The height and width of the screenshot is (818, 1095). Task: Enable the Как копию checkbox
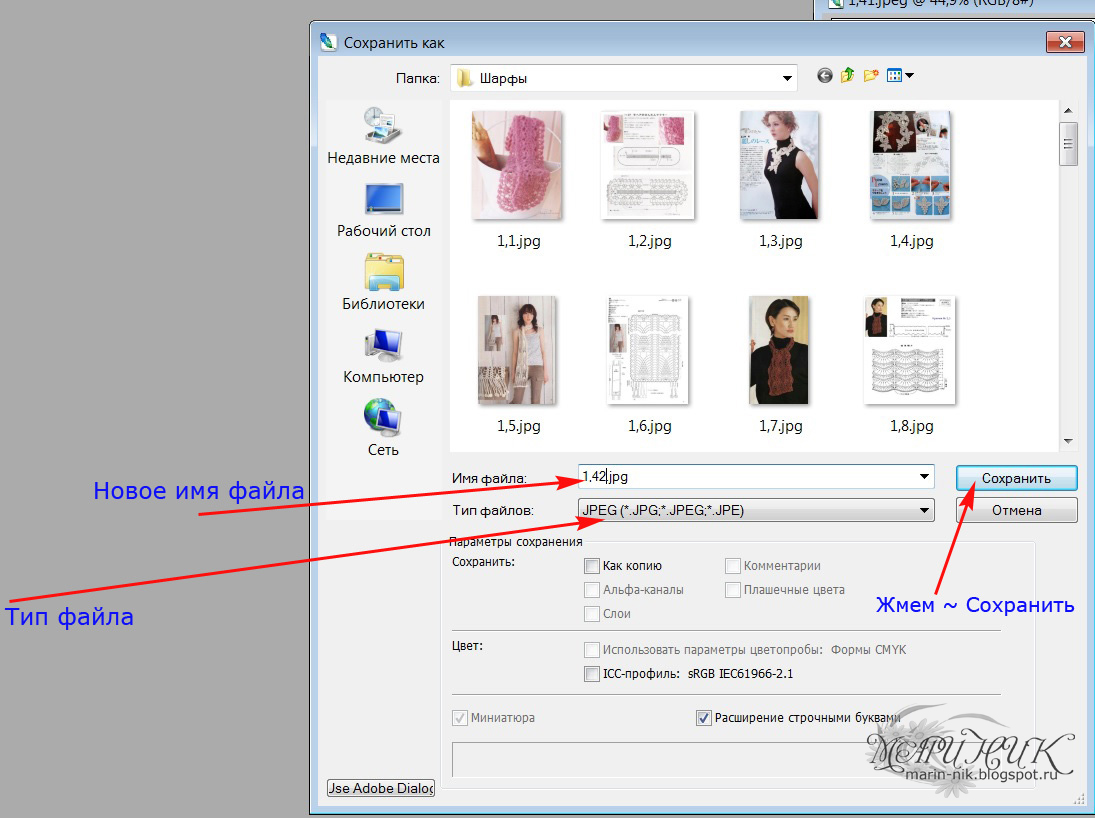tap(591, 566)
